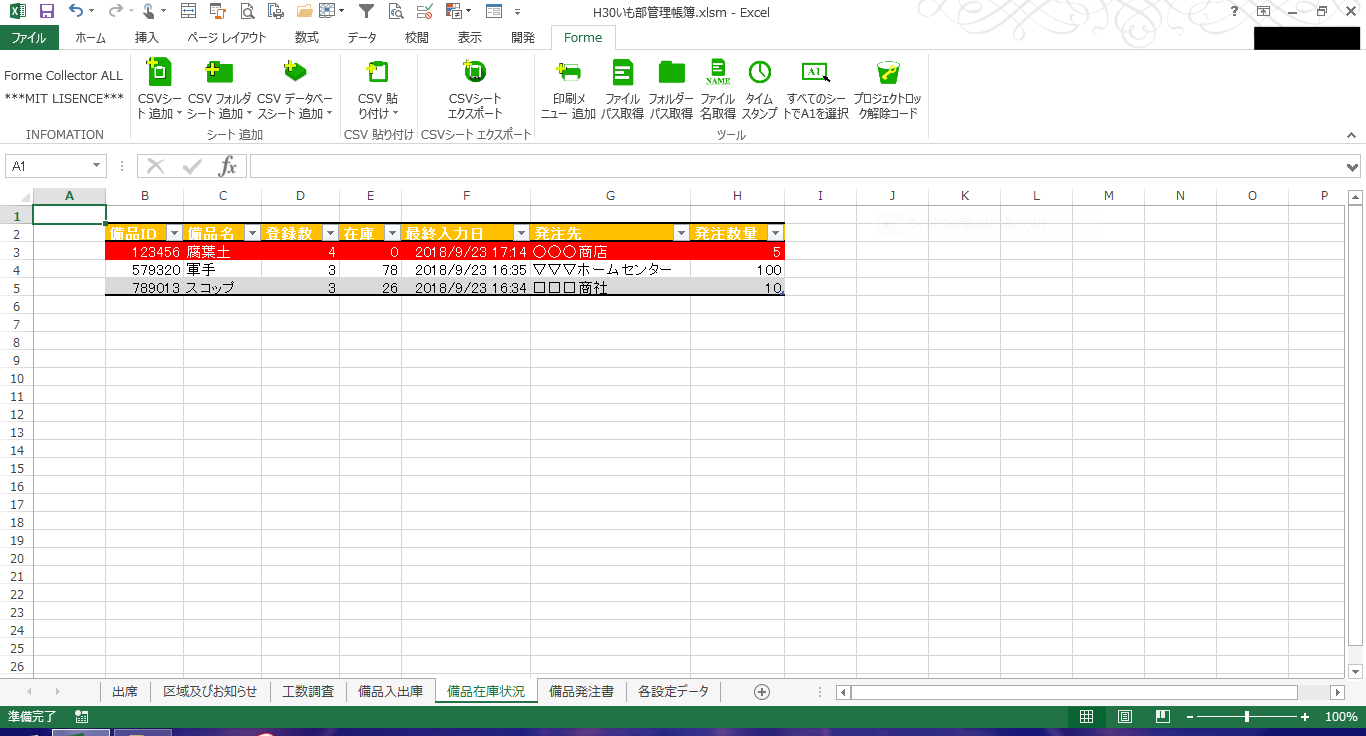Open the データ ribbon tab

(x=362, y=38)
